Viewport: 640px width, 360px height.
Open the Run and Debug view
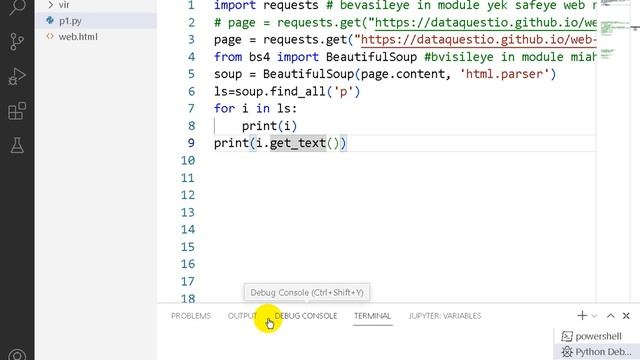coord(17,76)
